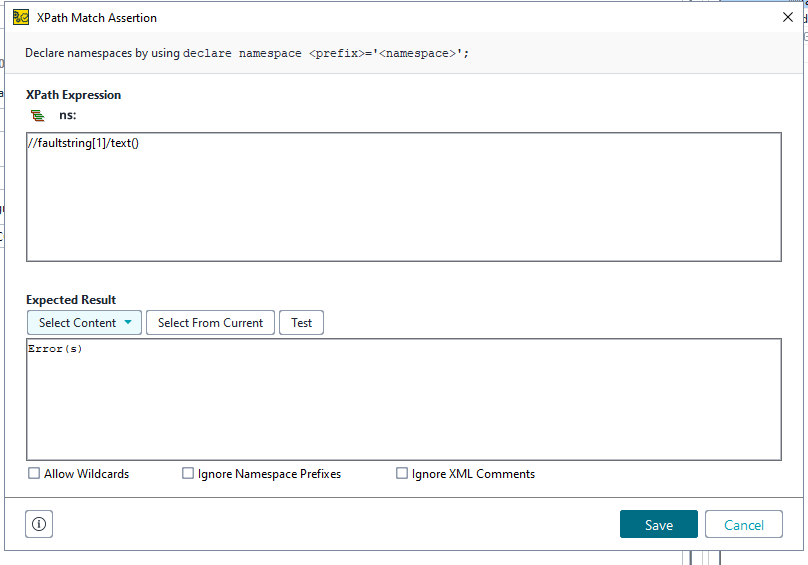Screen dimensions: 808x565
Task: Toggle Ignore Namespace Prefixes checkbox
Action: [x=188, y=474]
